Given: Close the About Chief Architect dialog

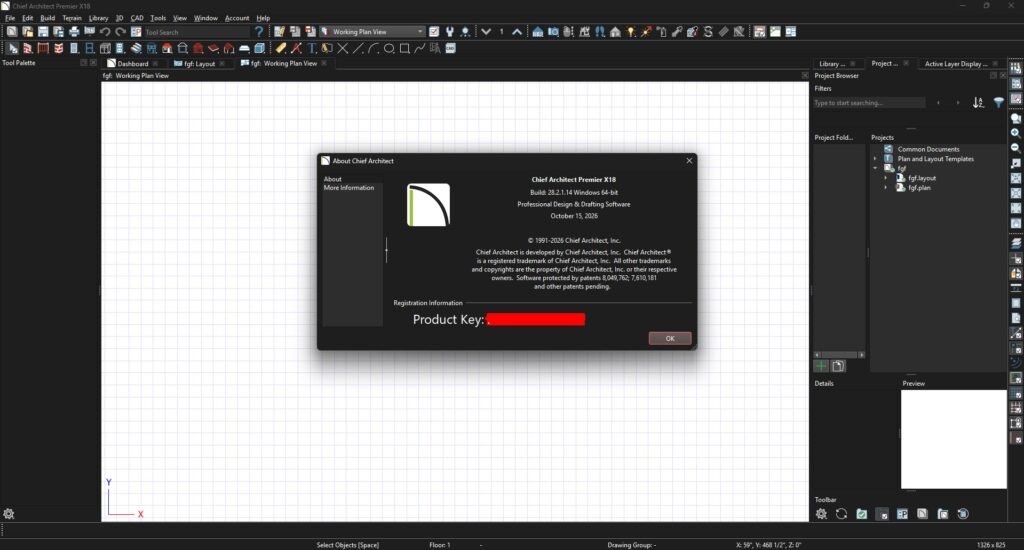Looking at the screenshot, I should tap(689, 161).
